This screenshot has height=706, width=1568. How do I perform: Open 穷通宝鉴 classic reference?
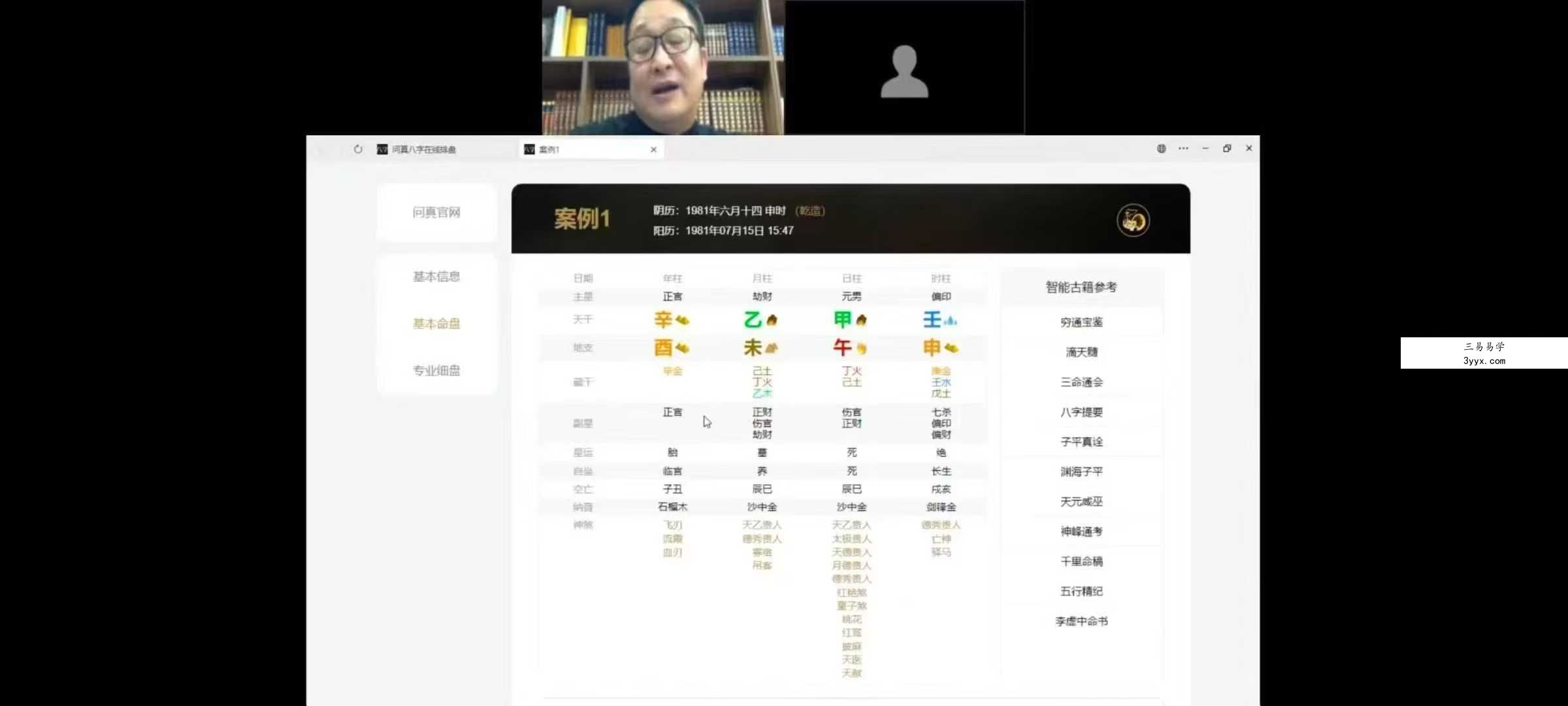pyautogui.click(x=1081, y=322)
